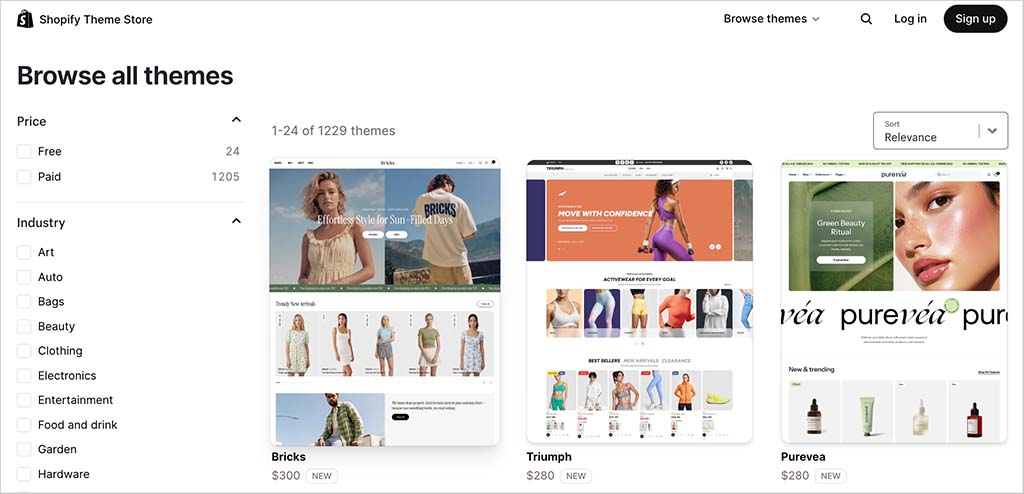Open the Triumph theme preview thumbnail
The image size is (1024, 494).
tap(639, 301)
